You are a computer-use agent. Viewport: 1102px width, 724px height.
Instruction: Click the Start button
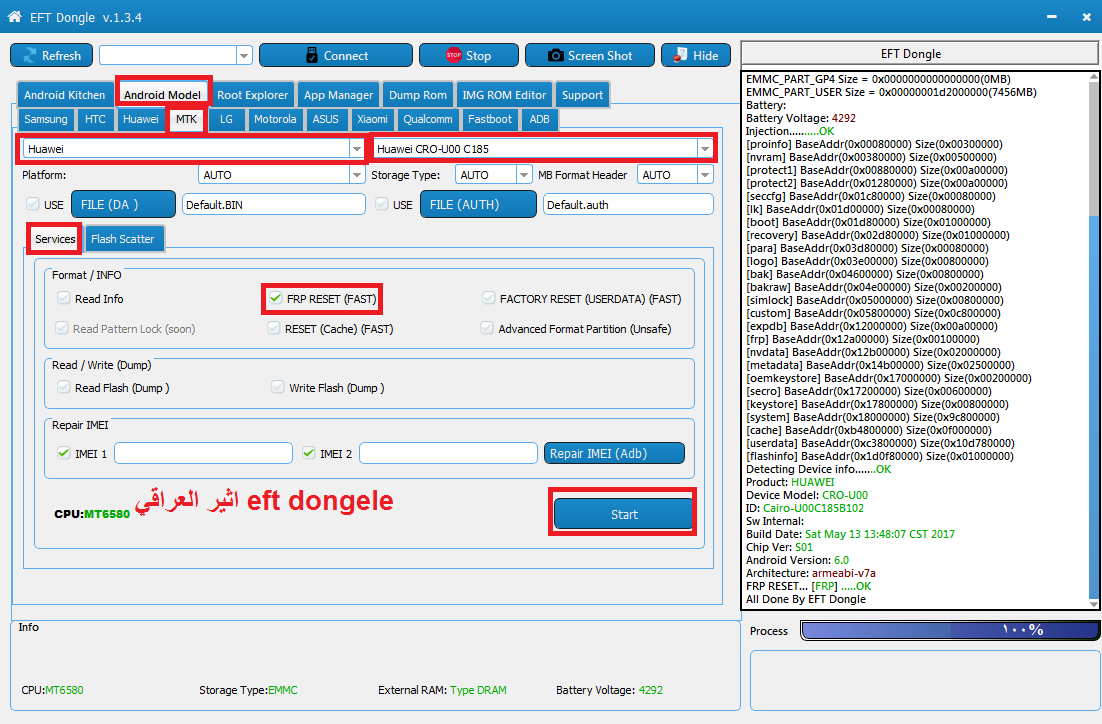click(623, 514)
